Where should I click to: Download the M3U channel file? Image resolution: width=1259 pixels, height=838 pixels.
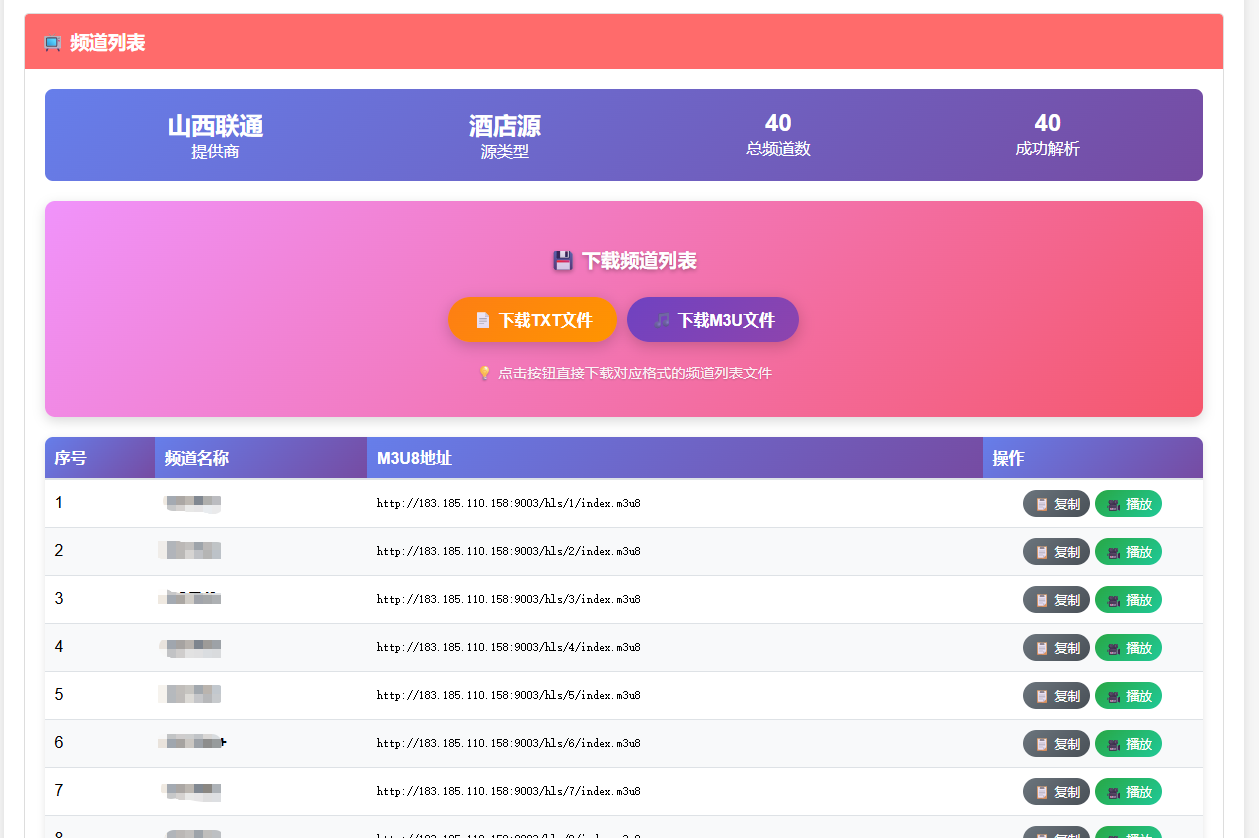pos(712,320)
